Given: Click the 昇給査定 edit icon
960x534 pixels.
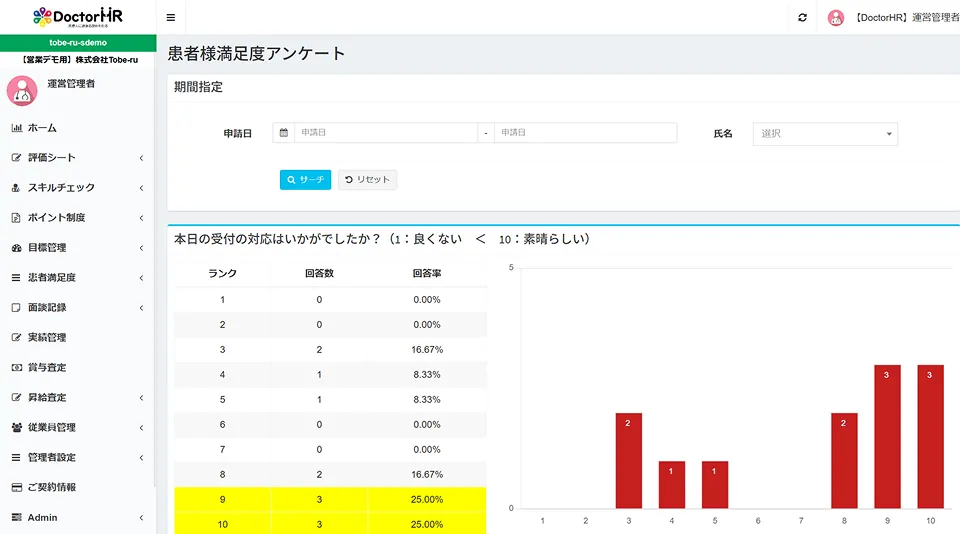Looking at the screenshot, I should pyautogui.click(x=17, y=397).
